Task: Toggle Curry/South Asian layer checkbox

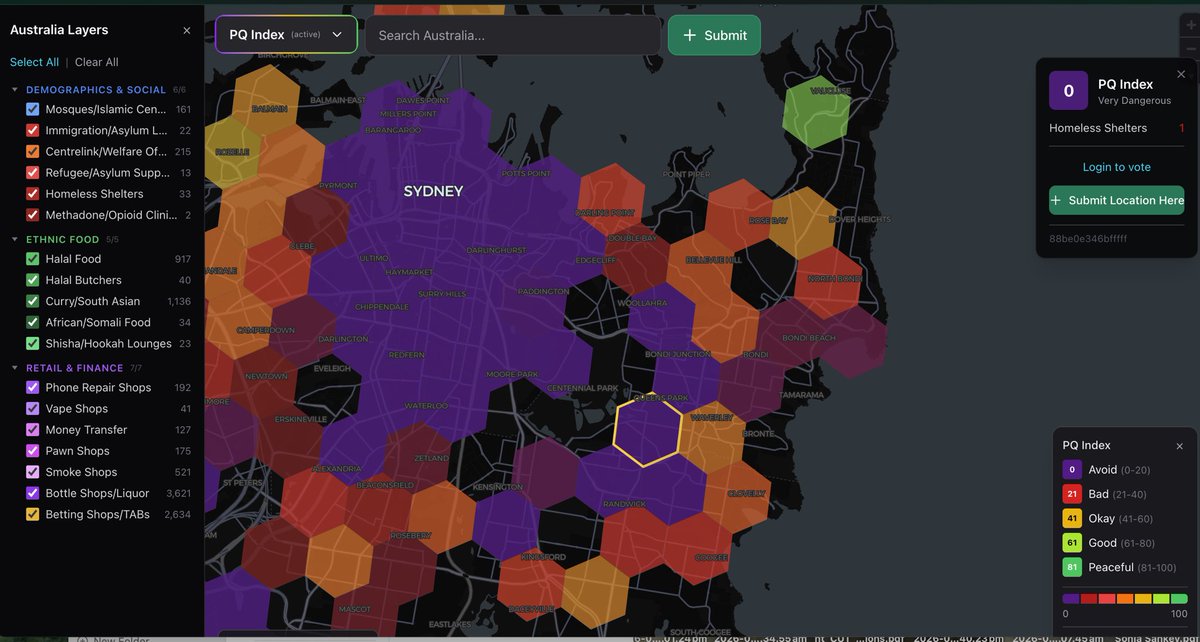Action: tap(33, 301)
